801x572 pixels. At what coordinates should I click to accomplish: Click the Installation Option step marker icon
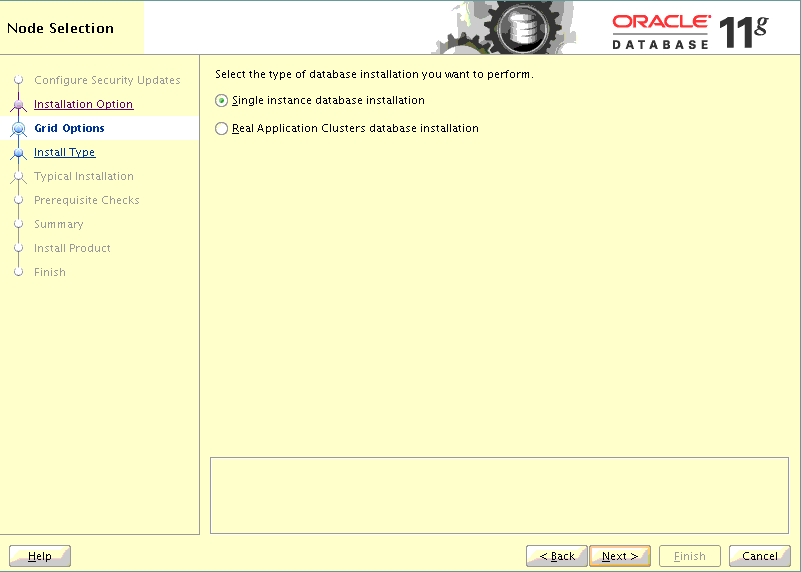(x=19, y=105)
